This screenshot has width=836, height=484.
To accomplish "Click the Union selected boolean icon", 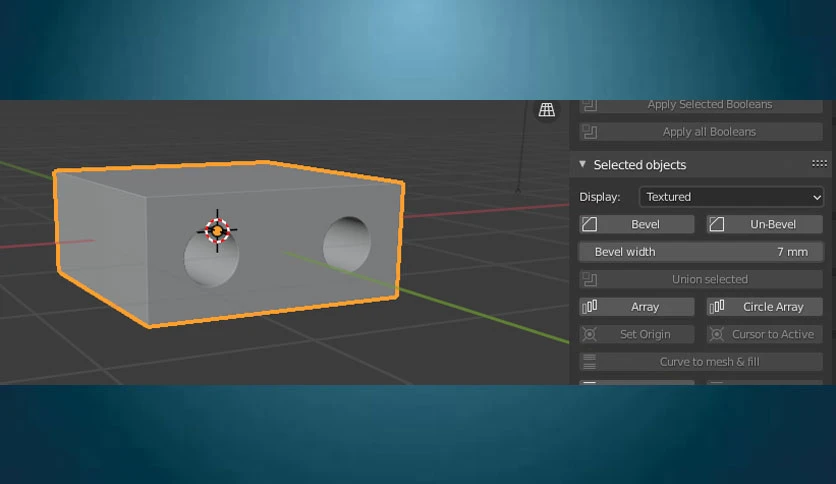I will (x=589, y=279).
